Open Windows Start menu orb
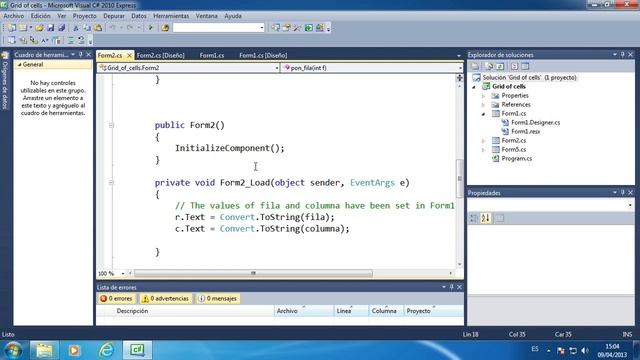This screenshot has height=360, width=640. point(13,350)
